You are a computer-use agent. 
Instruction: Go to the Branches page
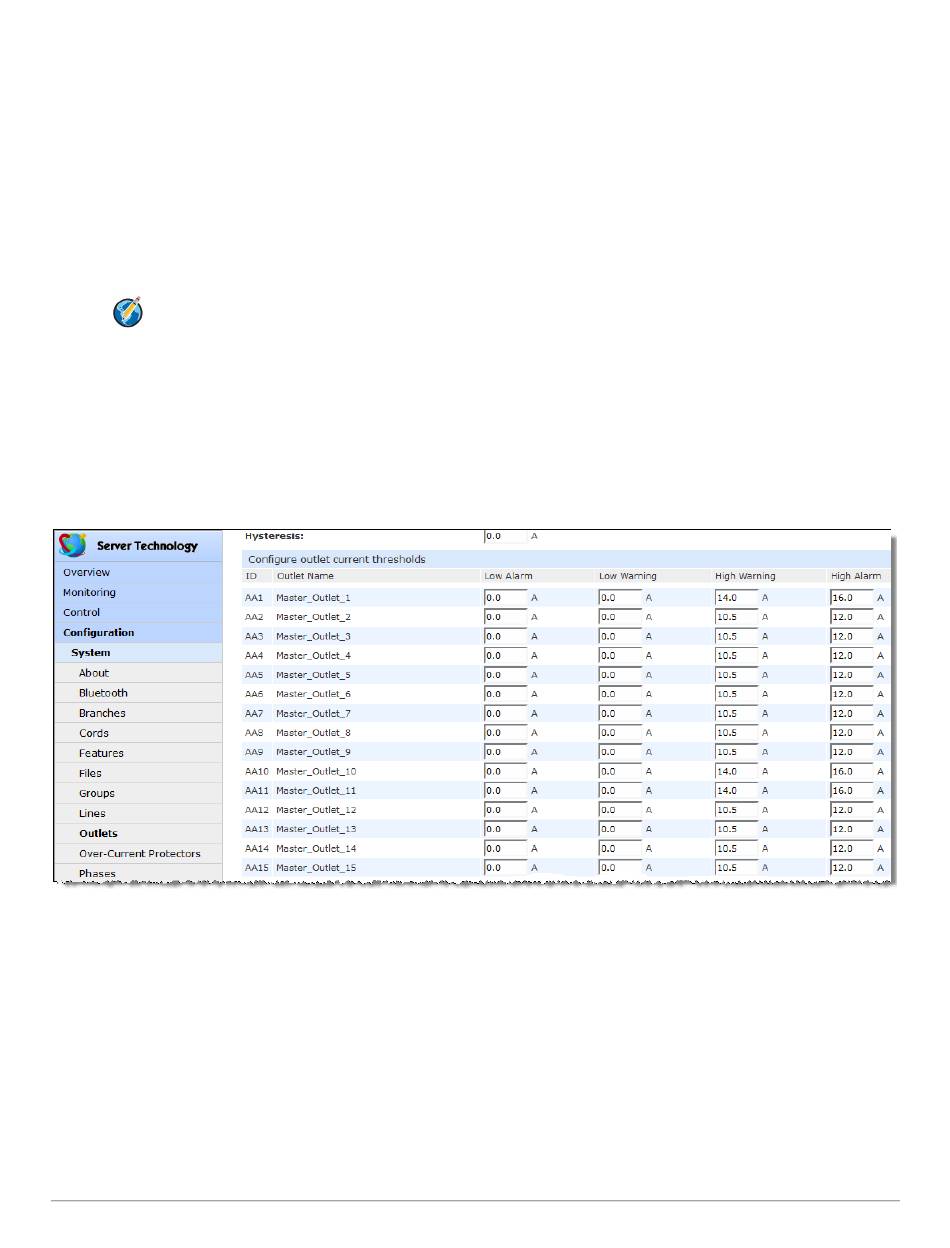coord(140,713)
